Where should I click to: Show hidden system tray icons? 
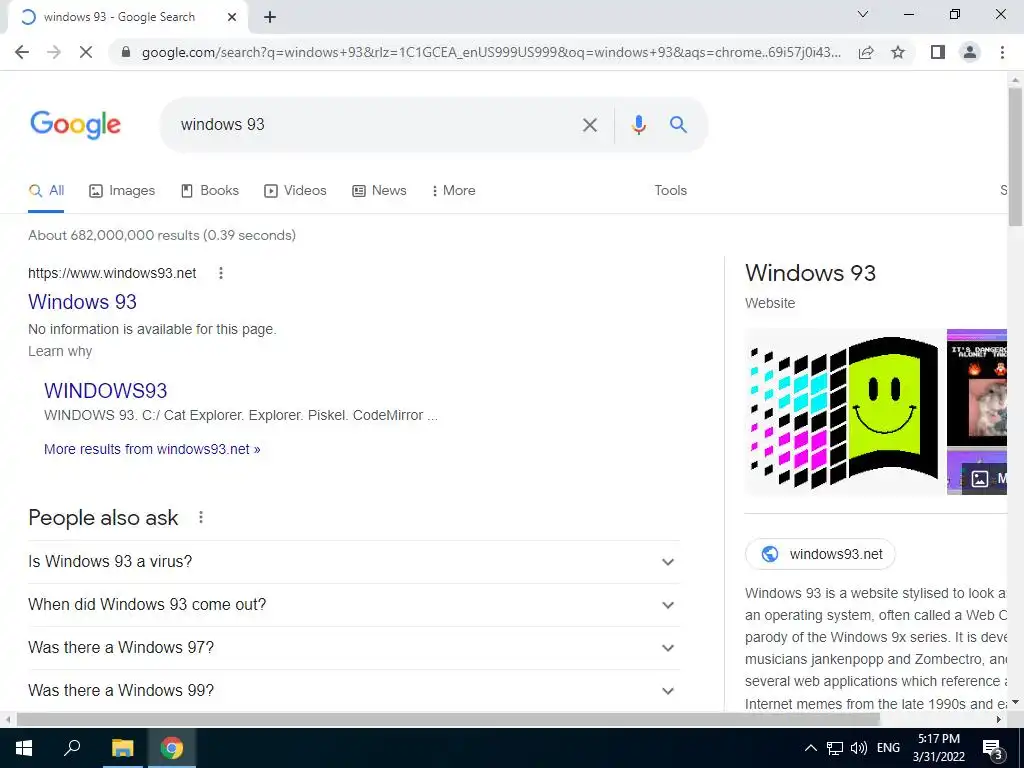[810, 748]
